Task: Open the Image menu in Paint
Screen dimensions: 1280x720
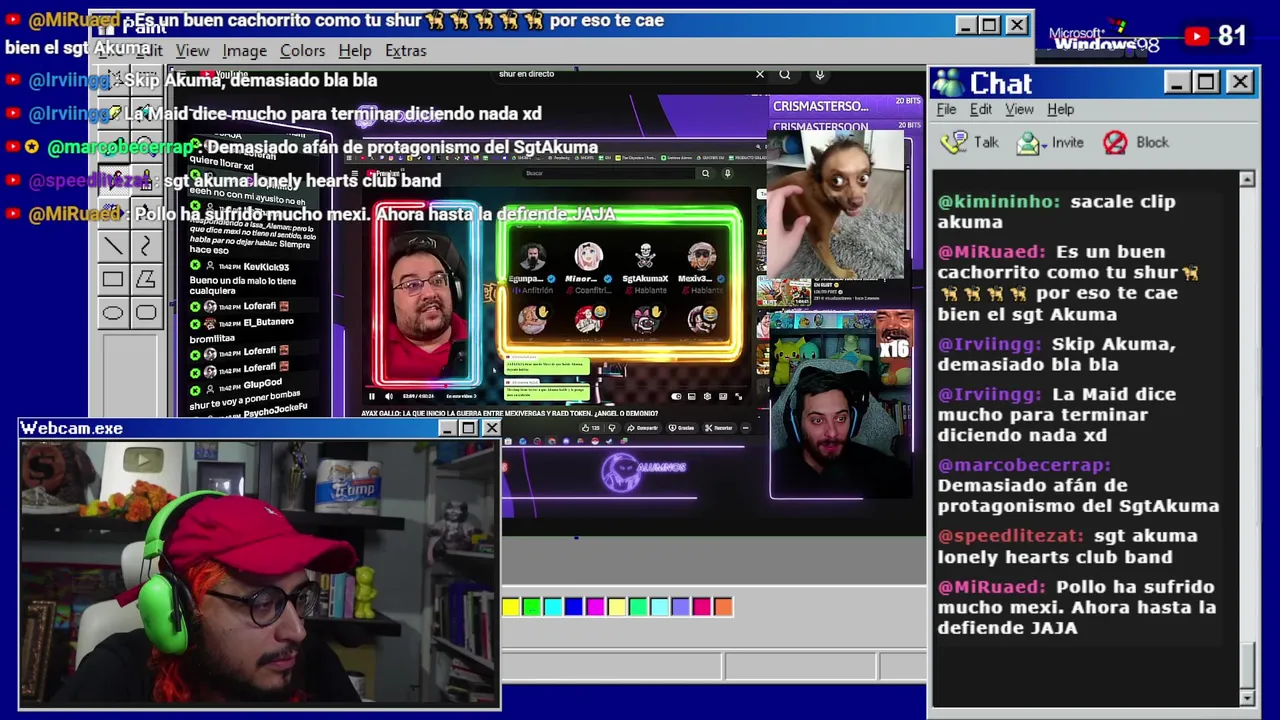Action: (245, 51)
